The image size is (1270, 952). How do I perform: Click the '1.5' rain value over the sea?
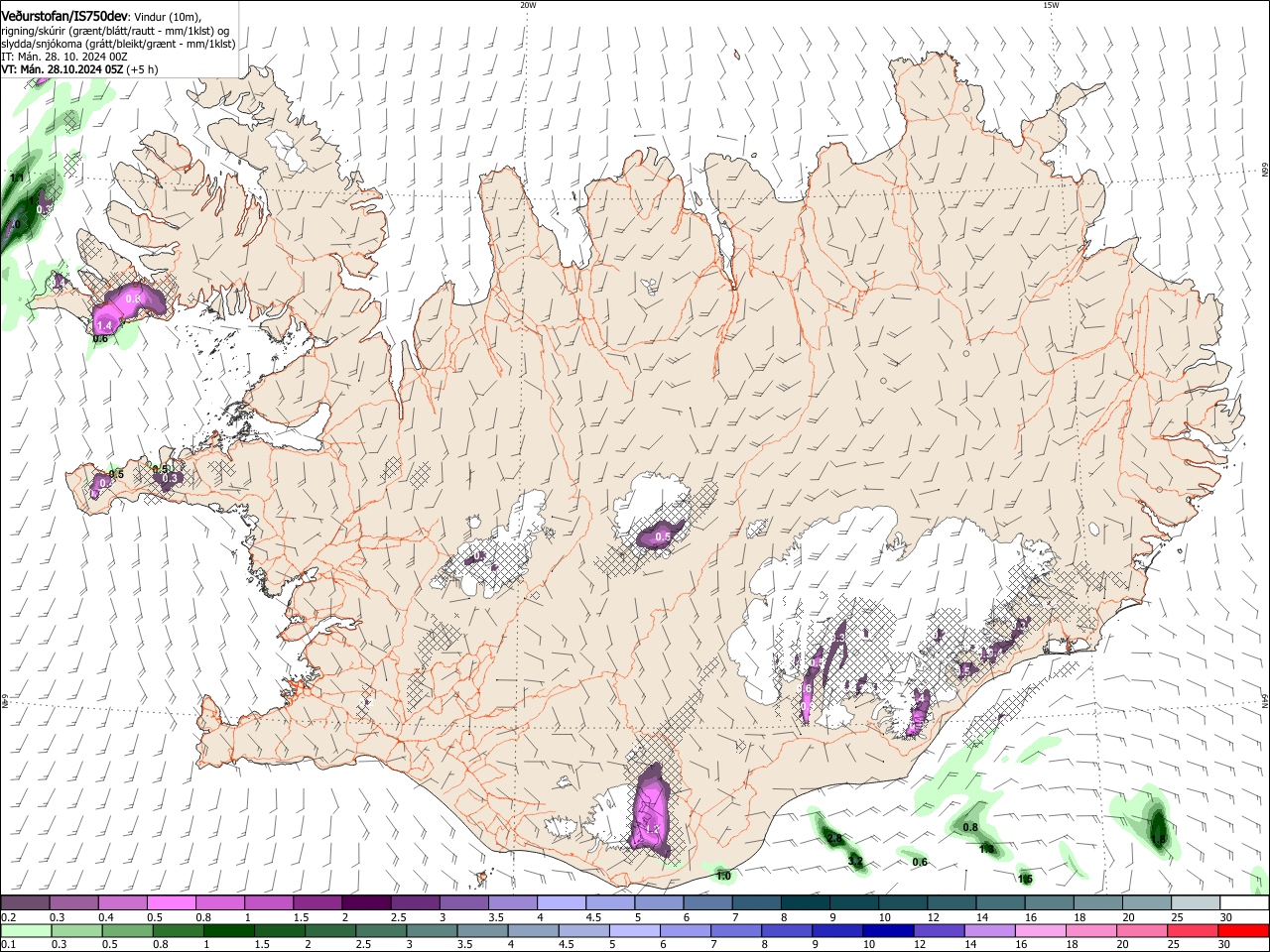coord(1025,879)
